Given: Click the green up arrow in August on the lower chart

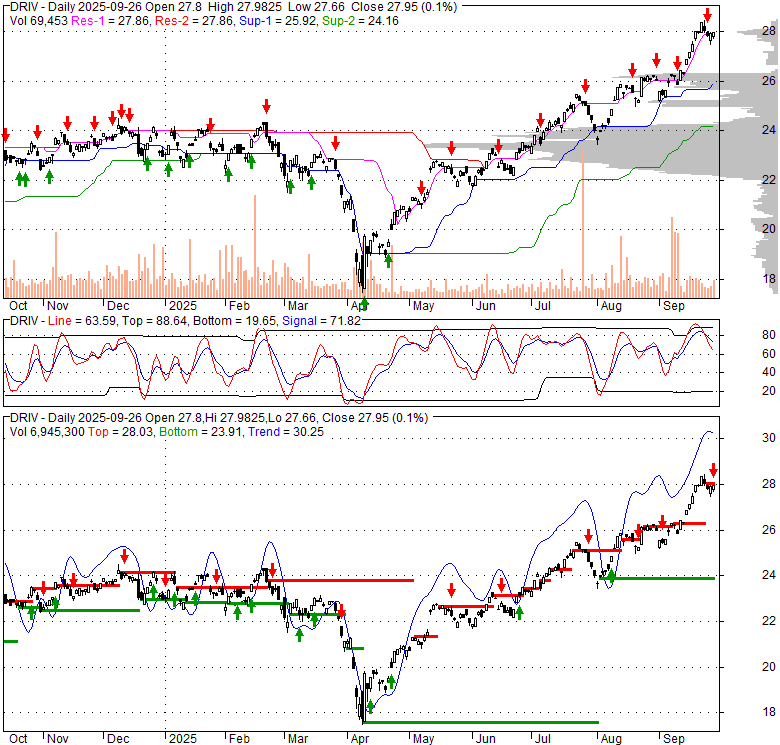Looking at the screenshot, I should [x=611, y=575].
